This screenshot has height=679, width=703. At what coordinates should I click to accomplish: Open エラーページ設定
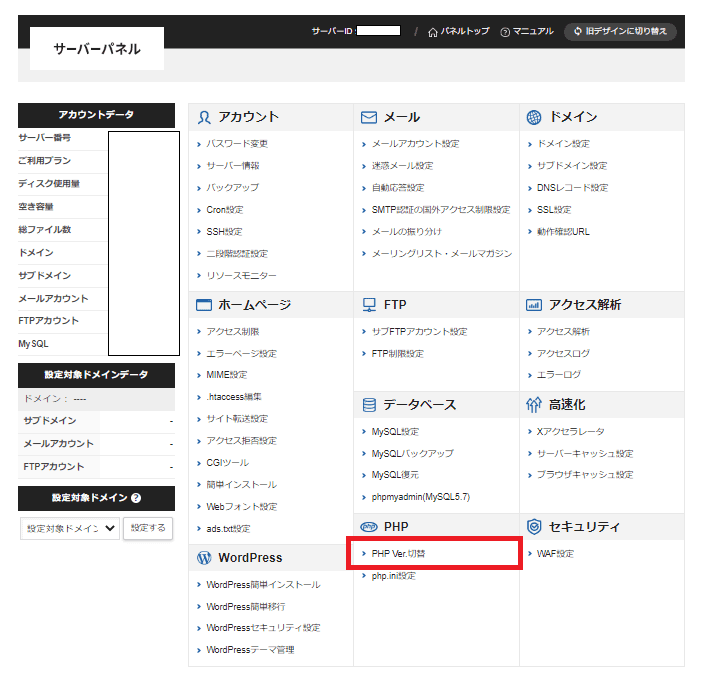[x=241, y=354]
